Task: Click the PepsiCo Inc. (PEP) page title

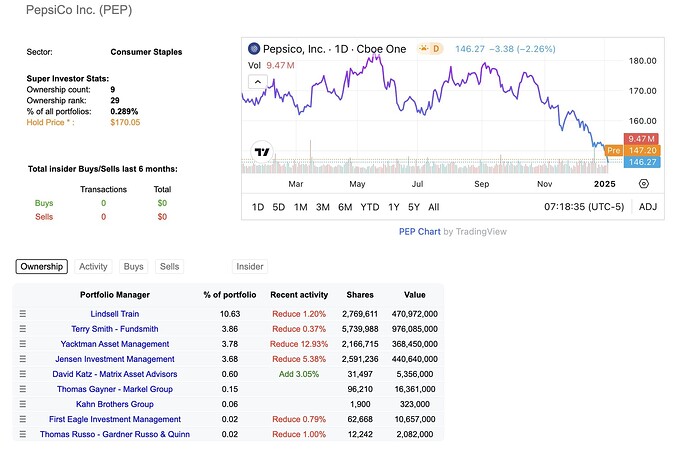Action: point(79,10)
